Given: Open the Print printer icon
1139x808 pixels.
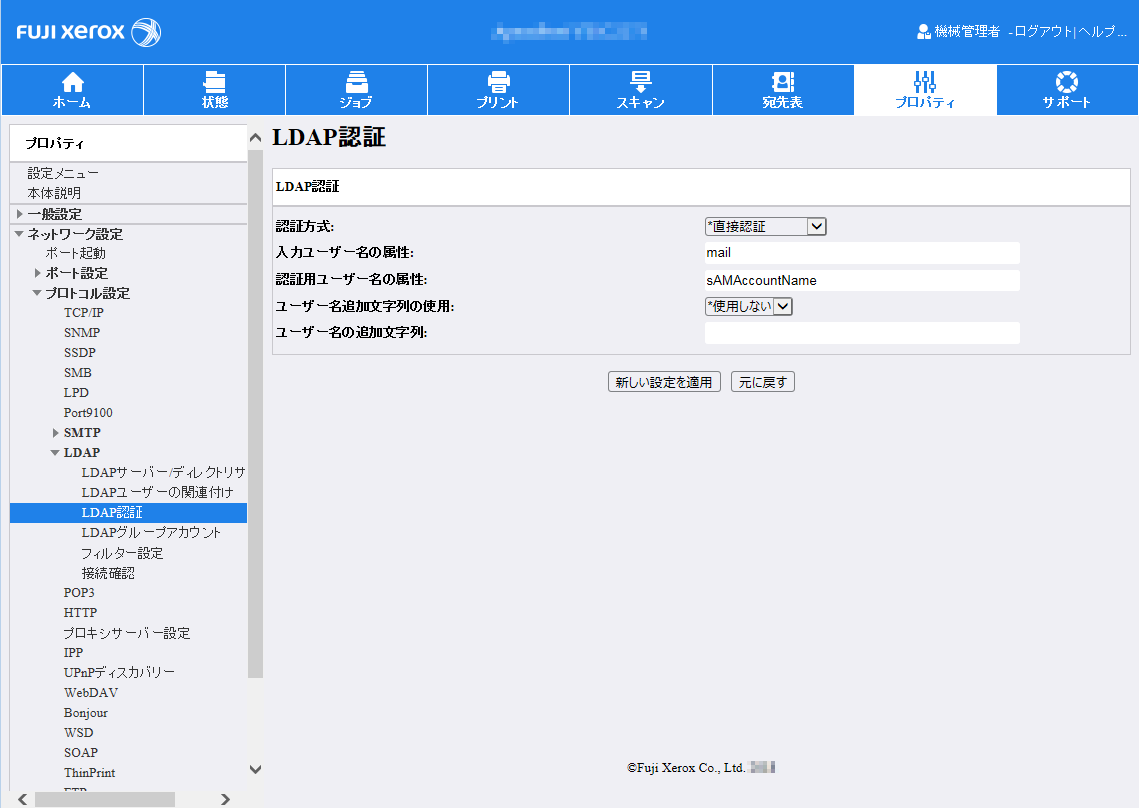Looking at the screenshot, I should point(498,82).
